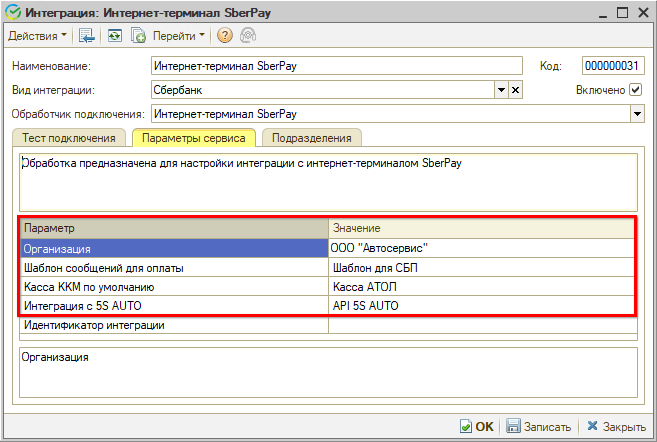The height and width of the screenshot is (442, 657).
Task: Expand the Вид интеграции dropdown arrow
Action: tap(501, 90)
